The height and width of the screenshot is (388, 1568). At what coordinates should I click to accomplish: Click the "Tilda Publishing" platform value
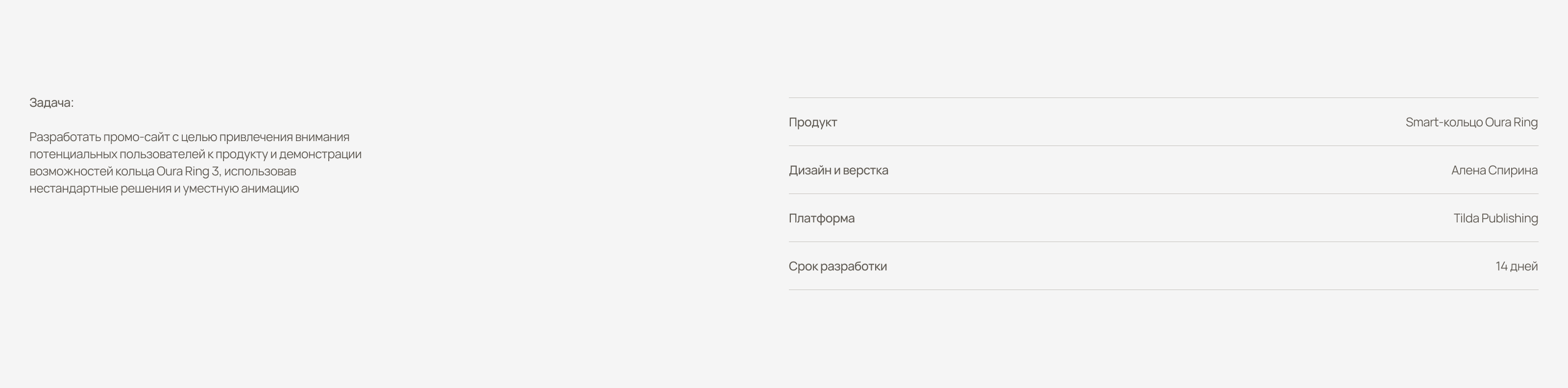[x=1495, y=218]
